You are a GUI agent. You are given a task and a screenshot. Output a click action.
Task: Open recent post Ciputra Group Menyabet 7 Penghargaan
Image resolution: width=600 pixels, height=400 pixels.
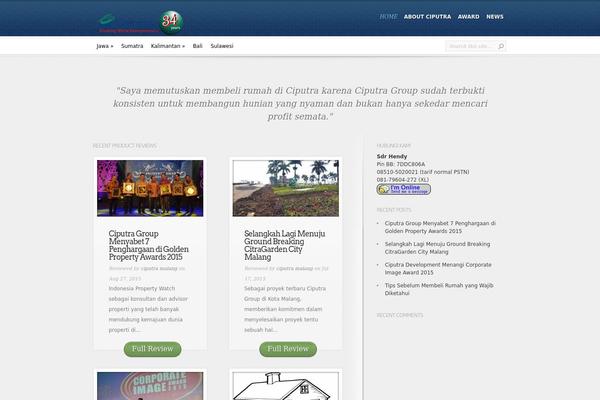(440, 227)
